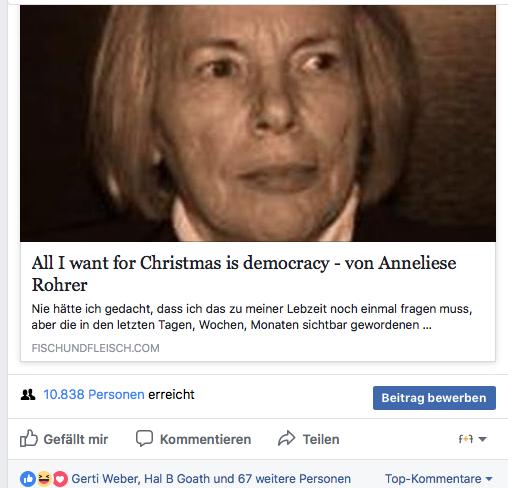
Task: Open the Top-Kommentare sorting dropdown
Action: click(439, 479)
